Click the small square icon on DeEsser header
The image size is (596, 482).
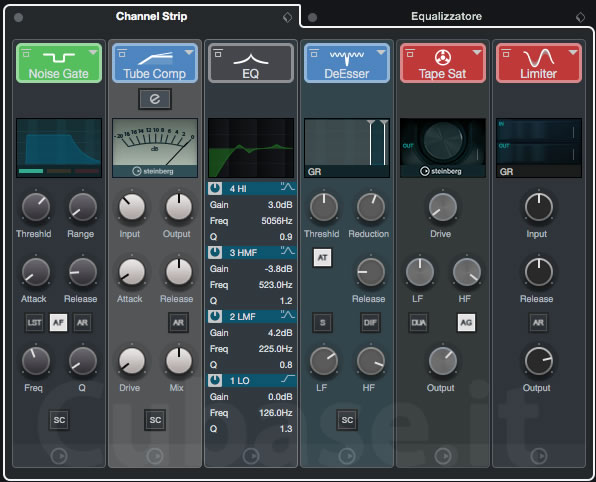[314, 53]
